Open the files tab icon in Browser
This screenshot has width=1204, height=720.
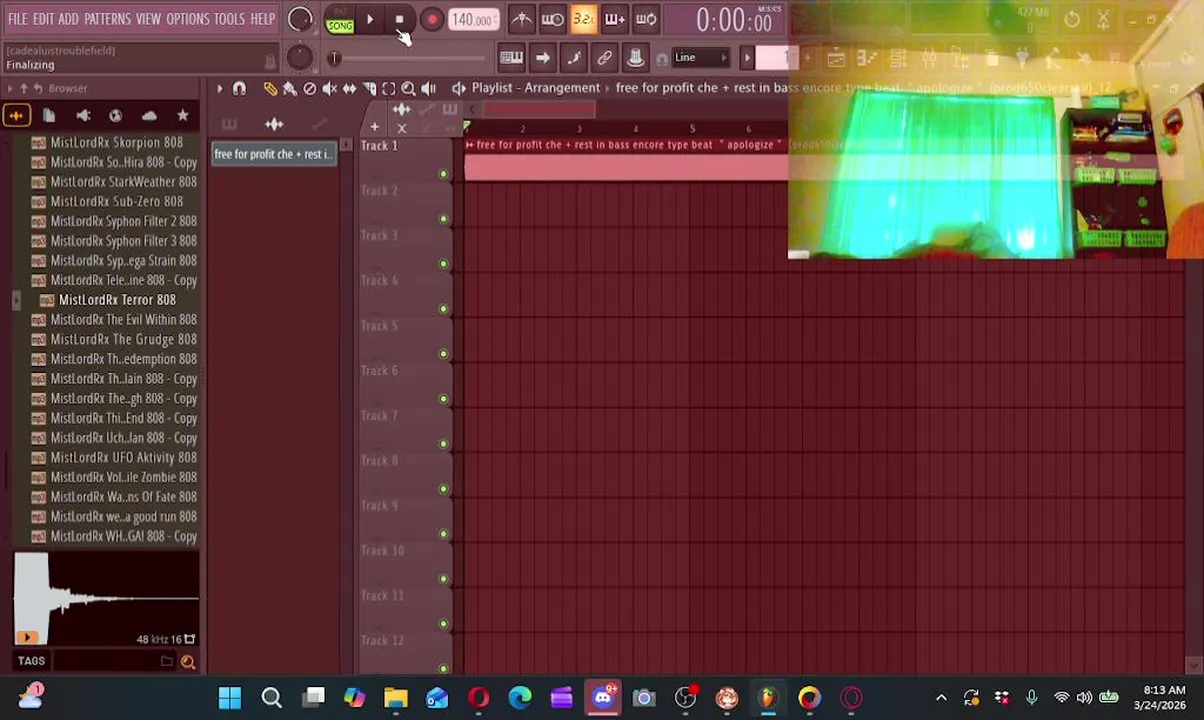point(49,116)
